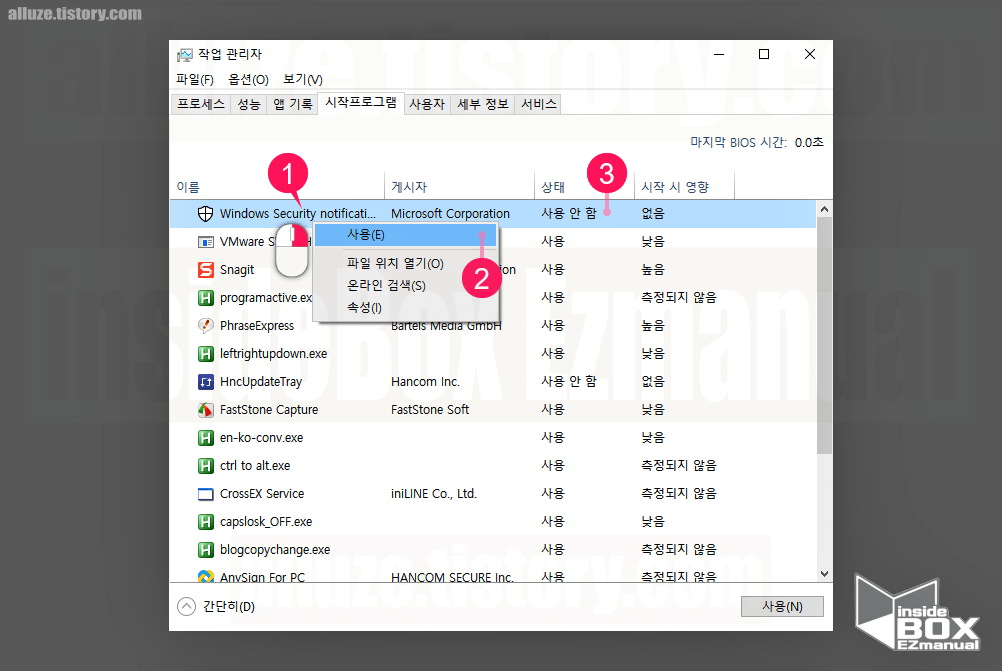The width and height of the screenshot is (1002, 671).
Task: Select the PhraseExpress name text
Action: click(x=257, y=326)
